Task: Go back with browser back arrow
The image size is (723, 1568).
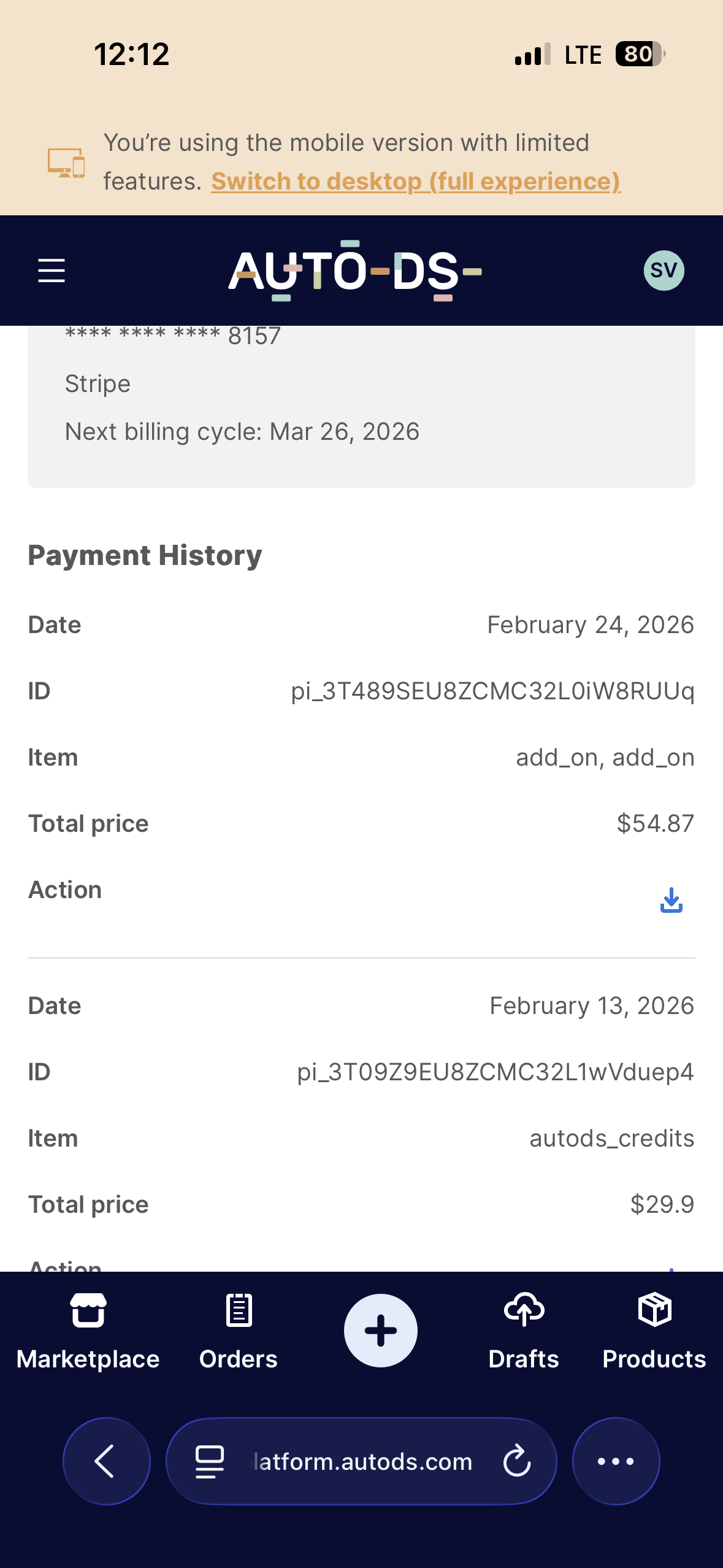Action: click(106, 1461)
